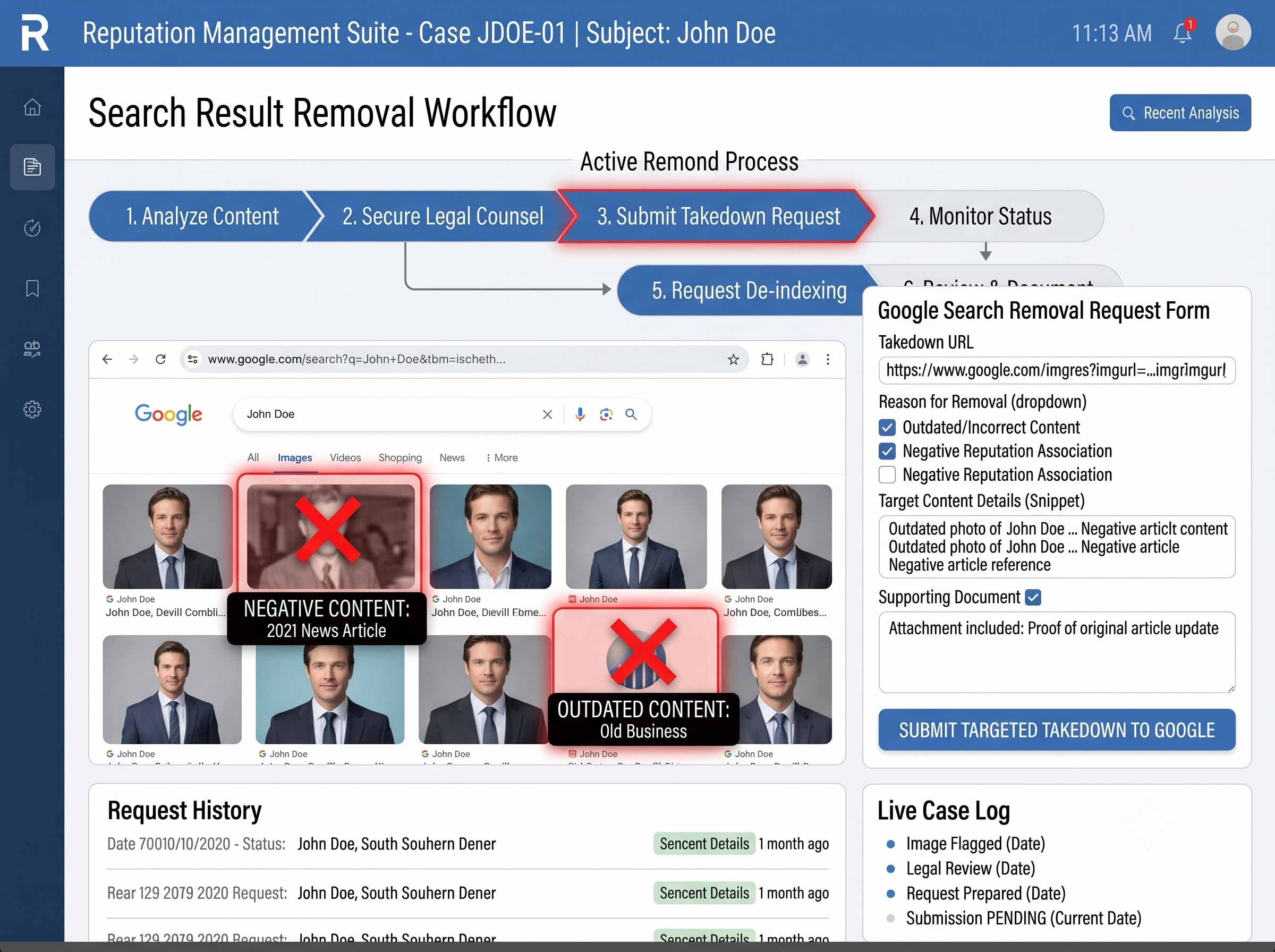The image size is (1275, 952).
Task: Open the clock-check icon in the sidebar
Action: pos(32,227)
